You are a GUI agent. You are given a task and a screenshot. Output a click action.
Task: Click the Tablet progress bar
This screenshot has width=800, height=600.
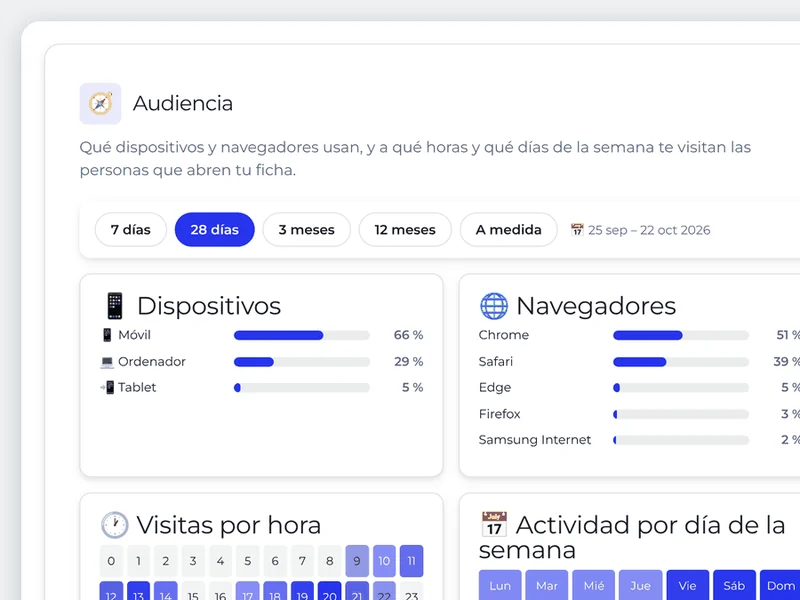tap(302, 388)
